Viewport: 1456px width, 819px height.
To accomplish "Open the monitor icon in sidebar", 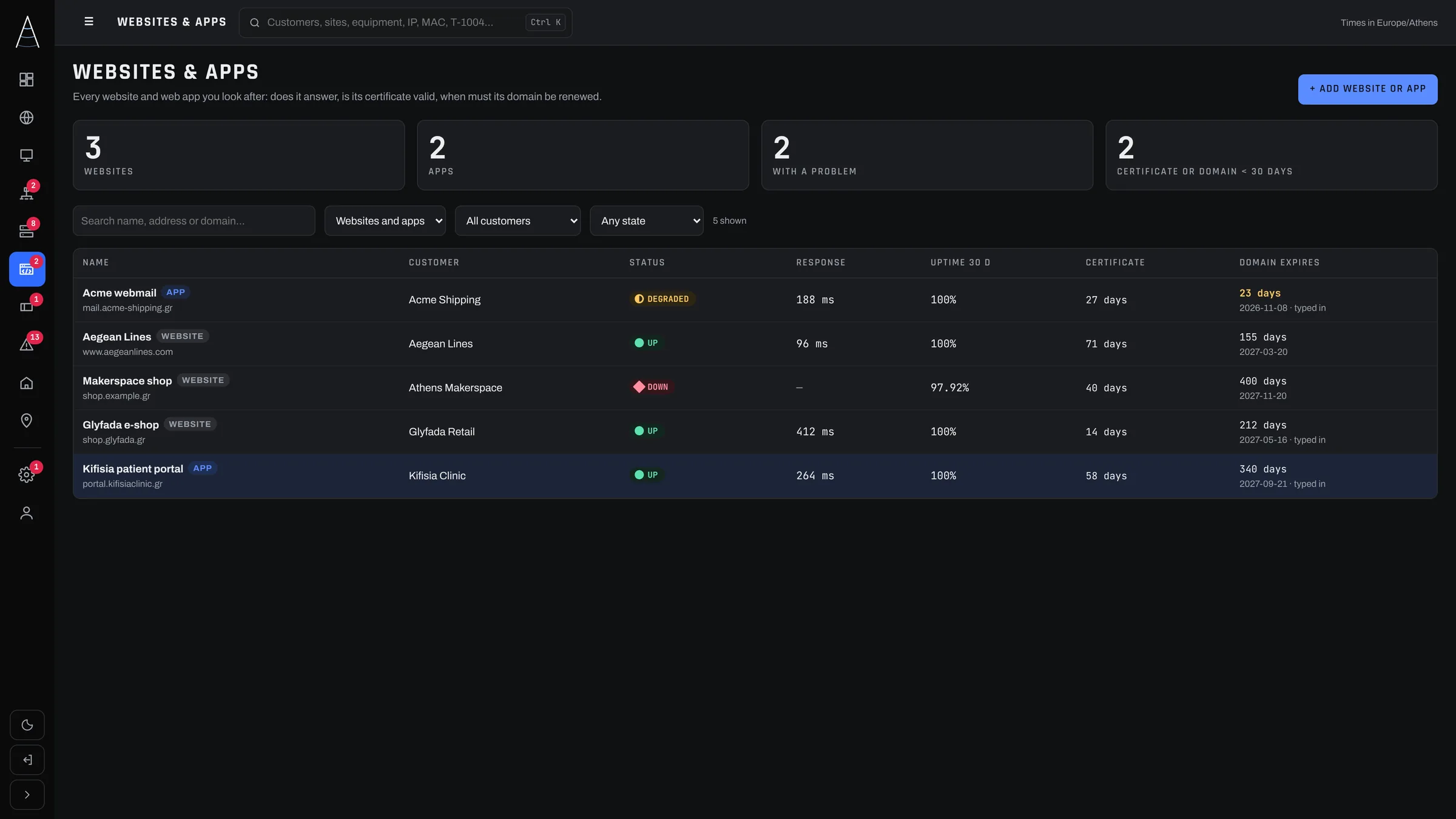I will (27, 155).
